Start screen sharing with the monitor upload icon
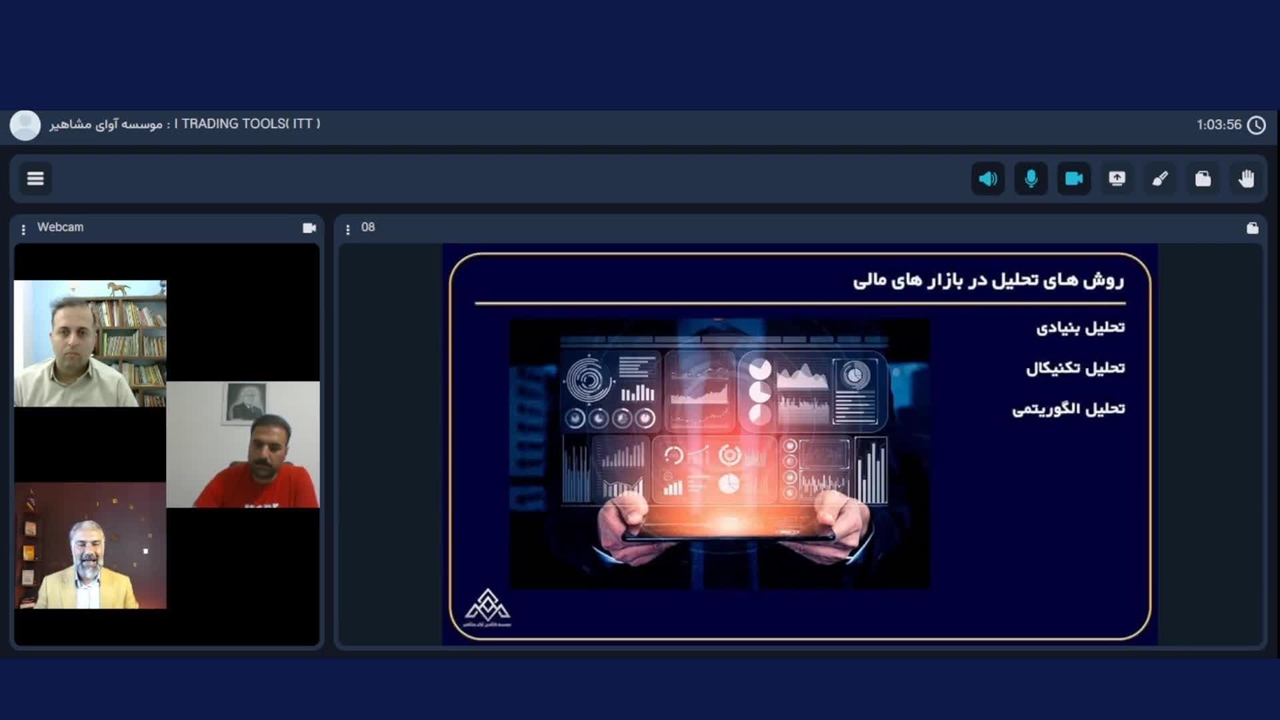This screenshot has height=720, width=1280. point(1117,179)
